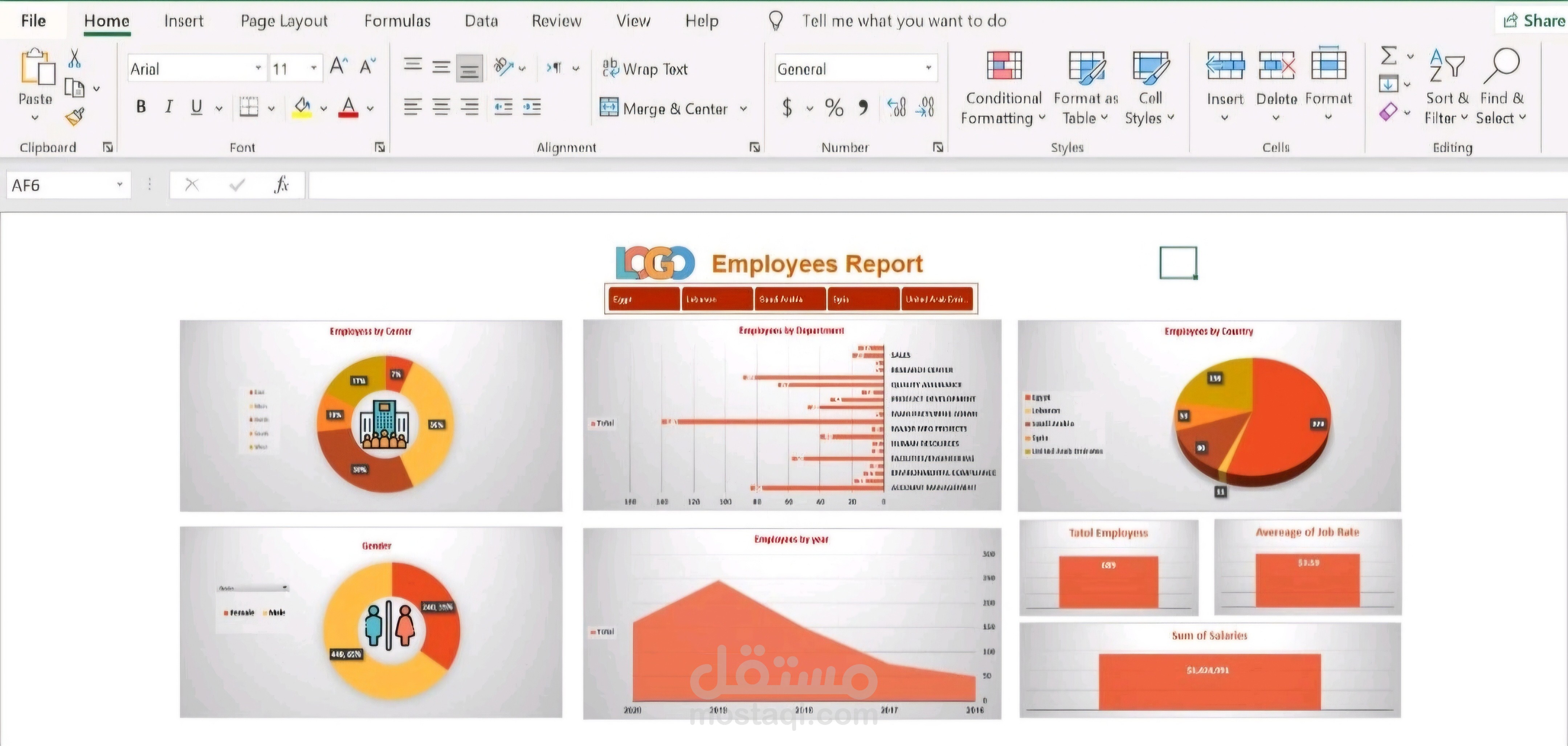
Task: Decrease font size with small A
Action: 368,66
